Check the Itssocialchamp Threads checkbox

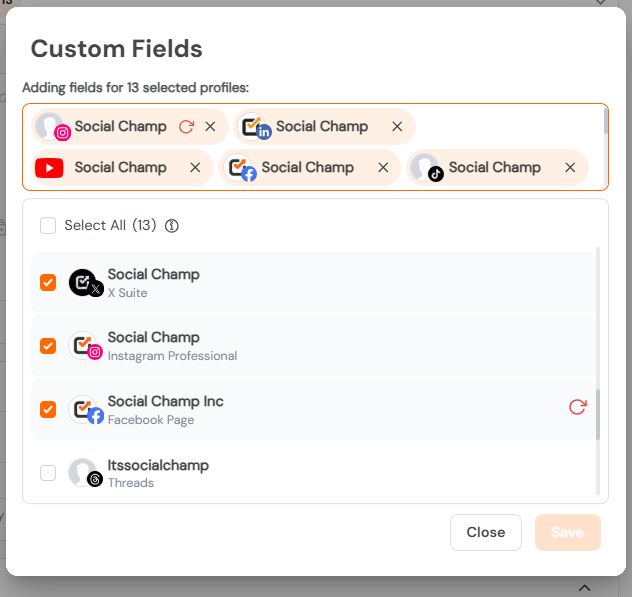48,473
